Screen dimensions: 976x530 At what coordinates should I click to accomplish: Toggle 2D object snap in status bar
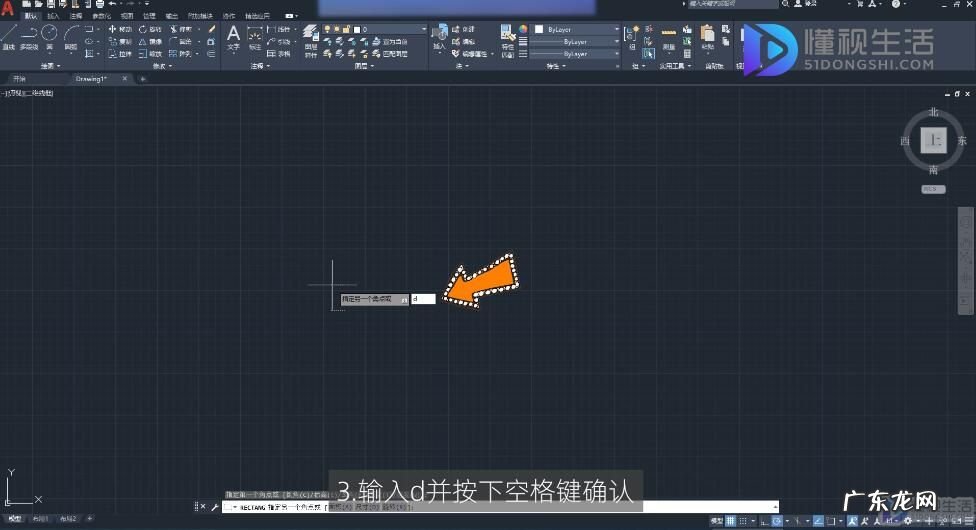coord(831,521)
